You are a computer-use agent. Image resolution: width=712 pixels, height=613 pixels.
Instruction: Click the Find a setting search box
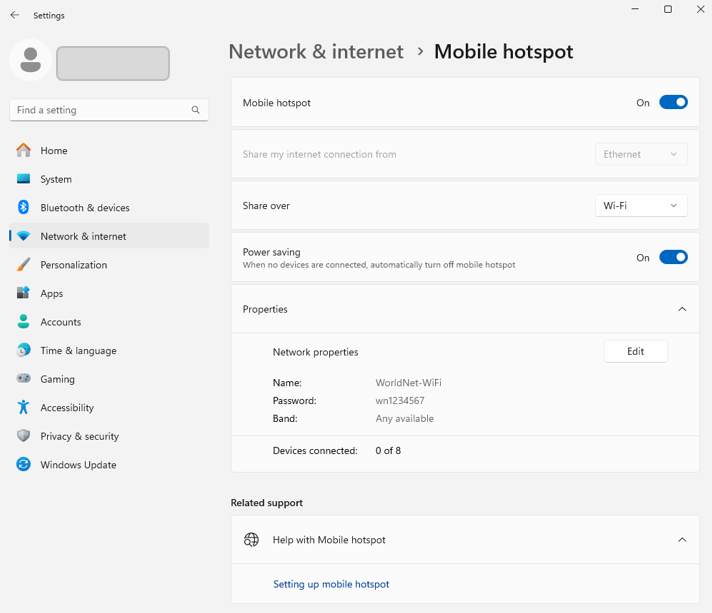(100, 110)
